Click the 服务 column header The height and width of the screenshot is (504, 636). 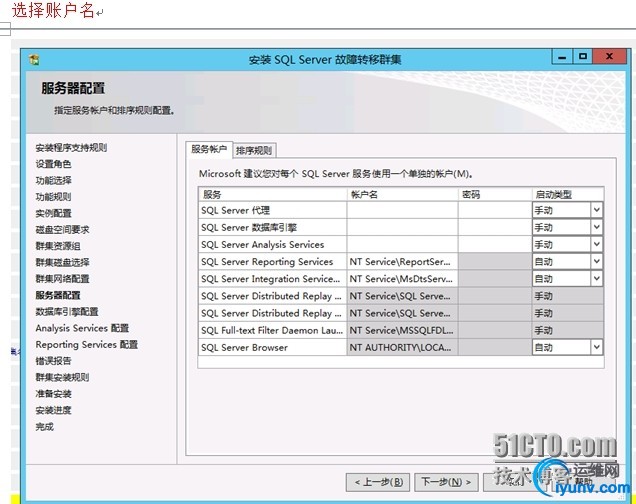273,194
